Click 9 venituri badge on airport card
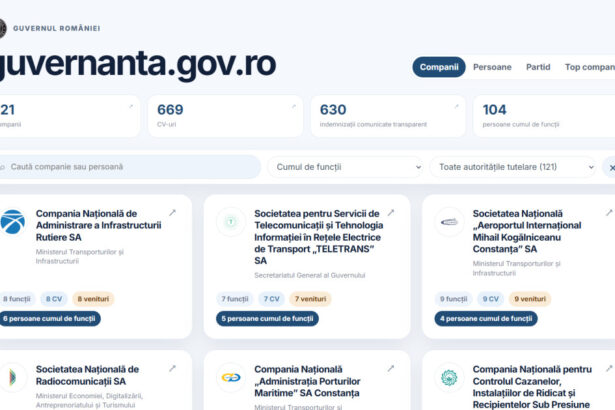Screen dimensions: 615x410 coord(530,299)
